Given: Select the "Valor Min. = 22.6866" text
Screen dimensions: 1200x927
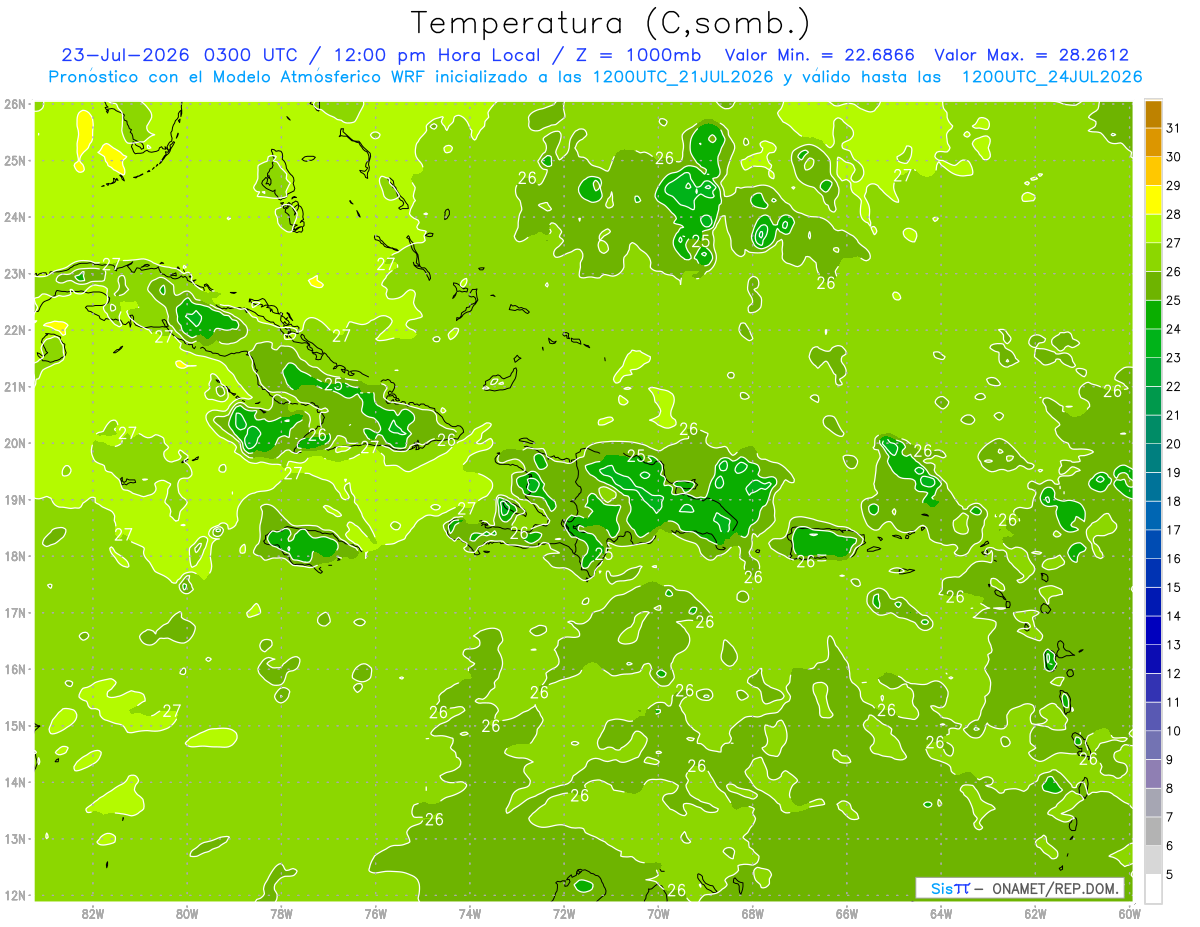Looking at the screenshot, I should coord(820,55).
